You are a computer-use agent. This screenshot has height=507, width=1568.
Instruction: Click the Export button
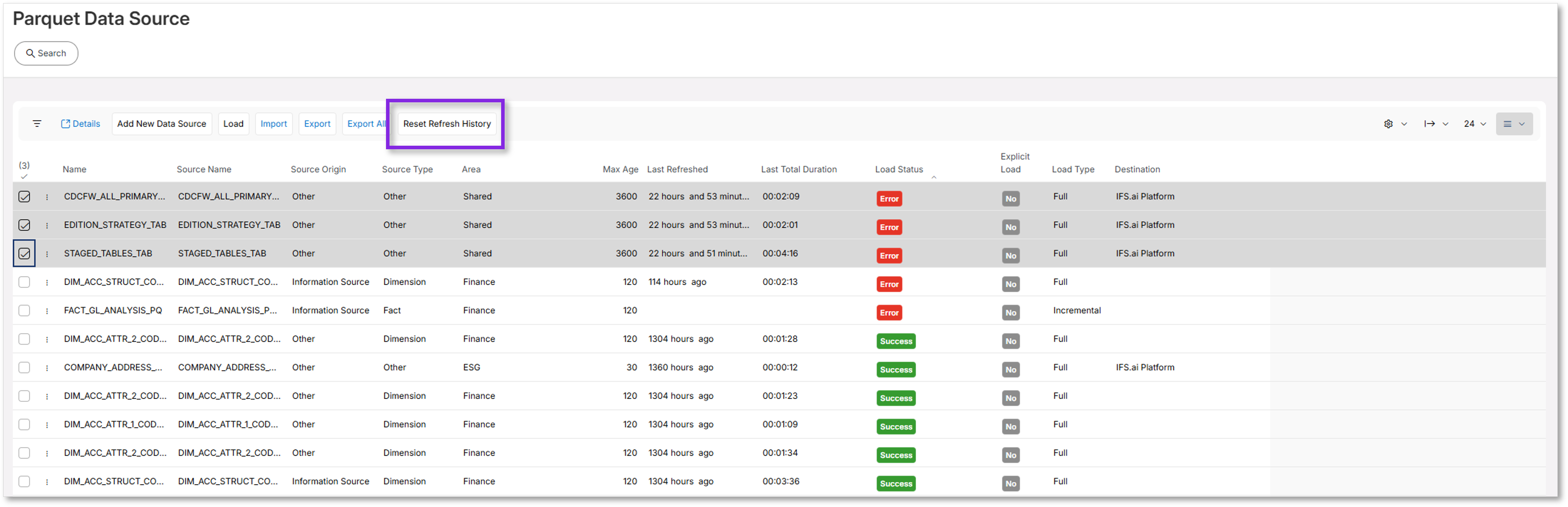tap(317, 123)
